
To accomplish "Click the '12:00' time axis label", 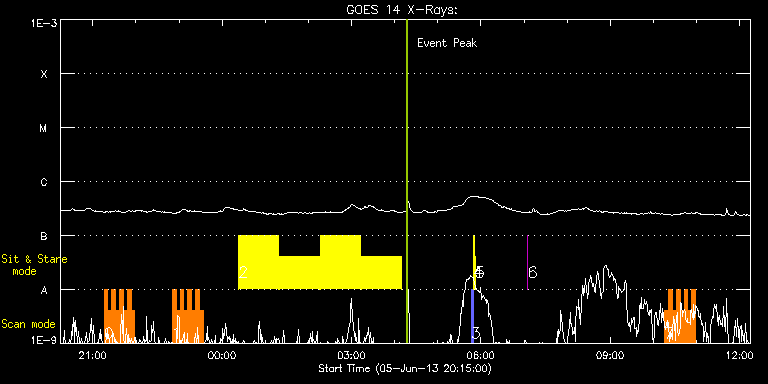I will click(x=739, y=354).
